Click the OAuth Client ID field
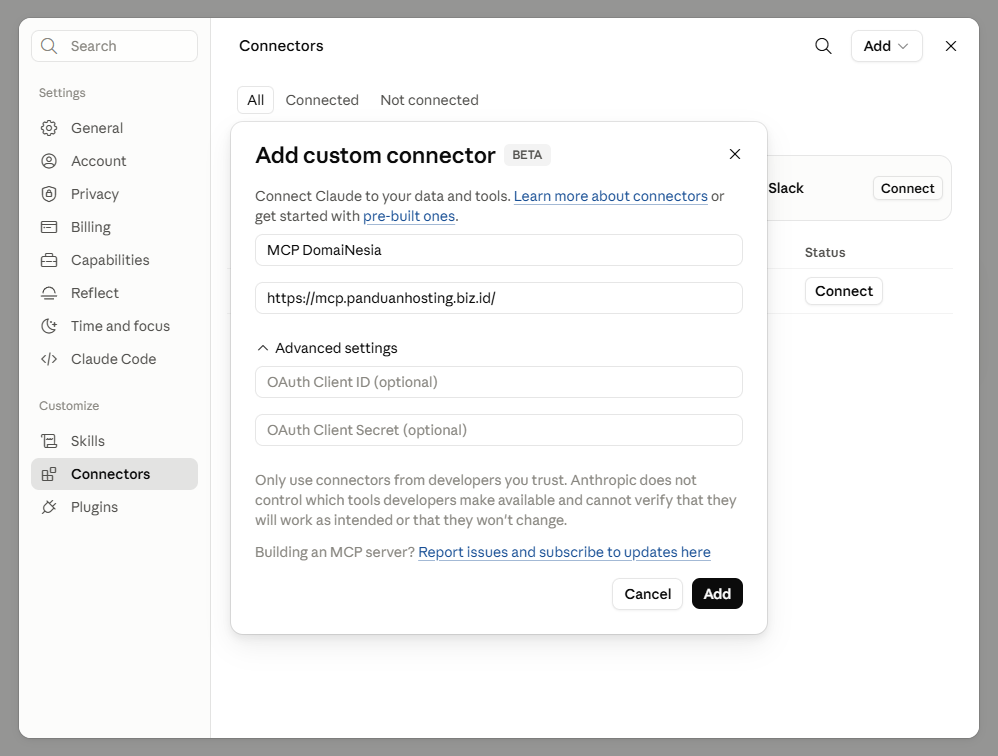 (x=499, y=382)
